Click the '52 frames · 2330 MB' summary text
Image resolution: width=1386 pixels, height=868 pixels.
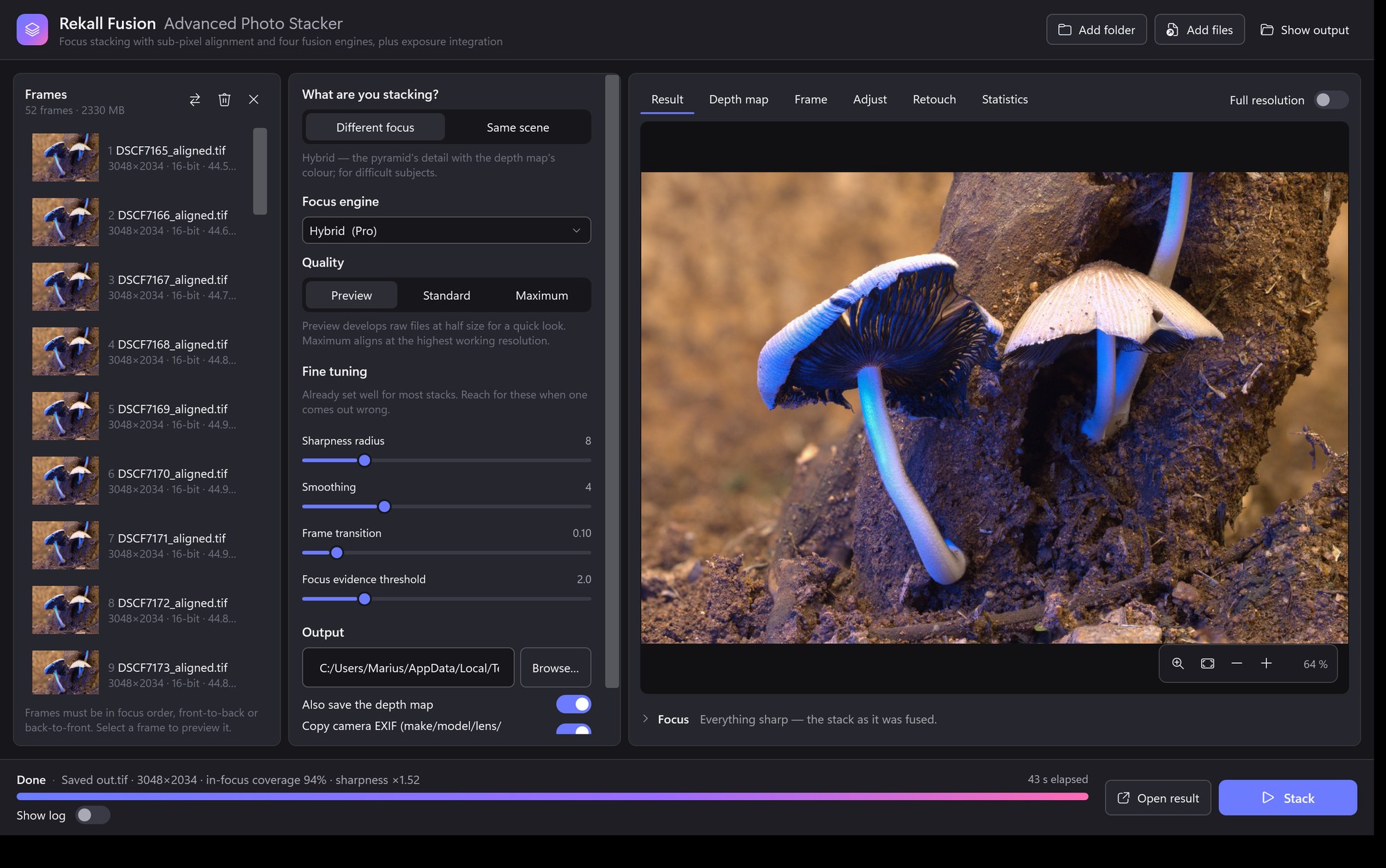pos(75,110)
